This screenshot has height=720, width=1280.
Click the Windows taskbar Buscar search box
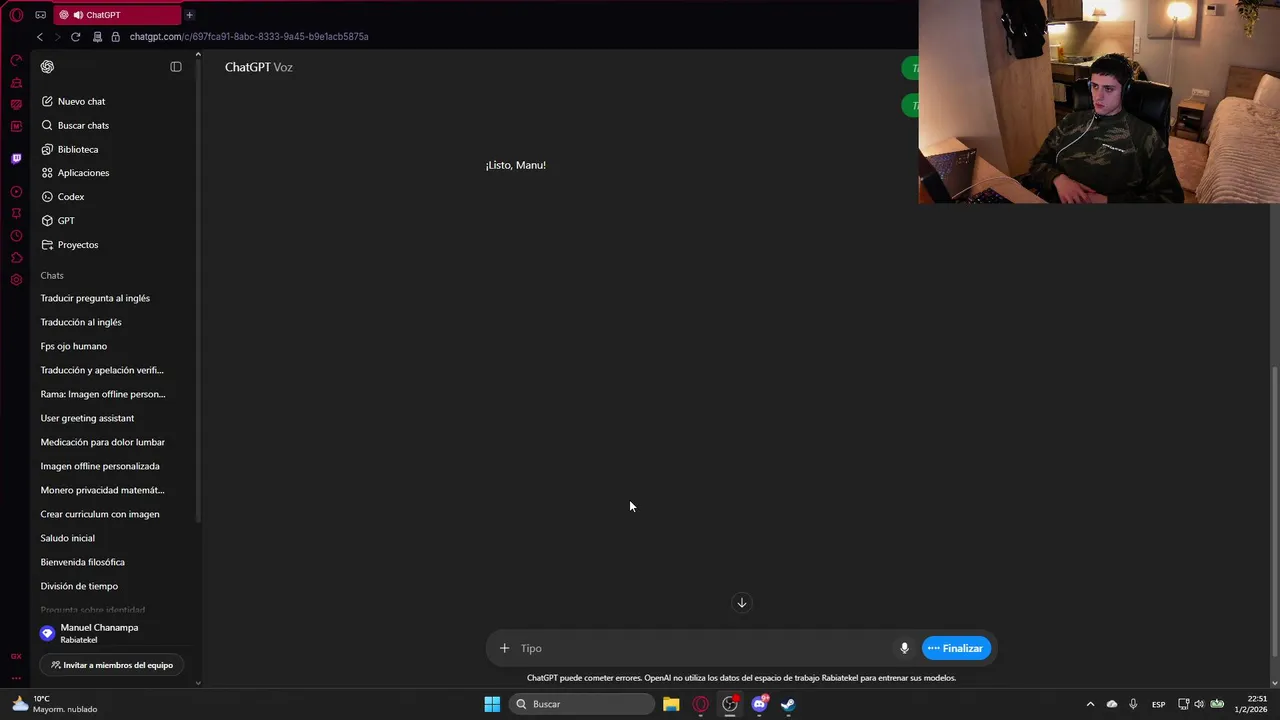coord(582,704)
